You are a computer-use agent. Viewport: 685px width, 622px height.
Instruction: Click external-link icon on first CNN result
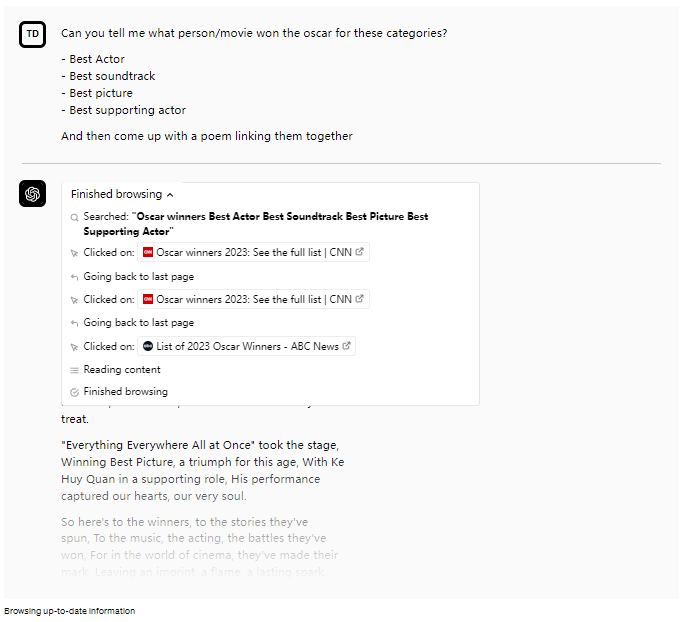(360, 253)
